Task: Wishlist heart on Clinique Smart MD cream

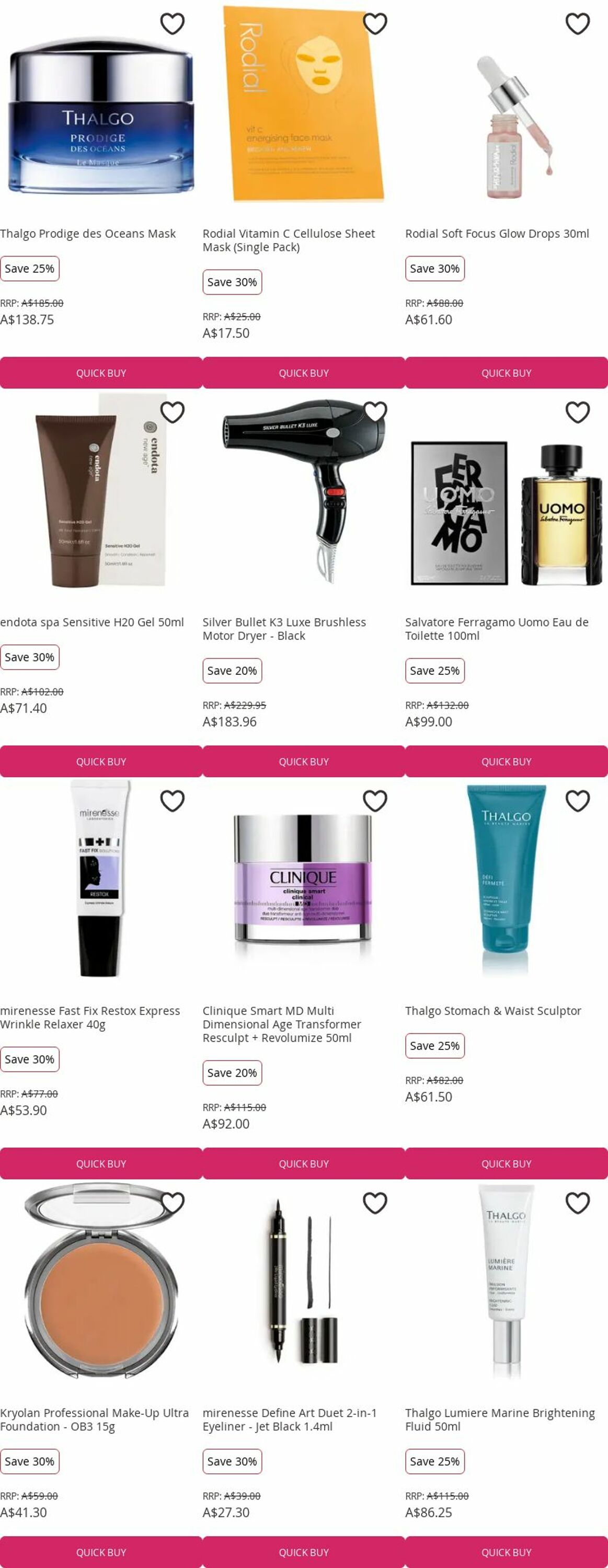Action: (375, 800)
